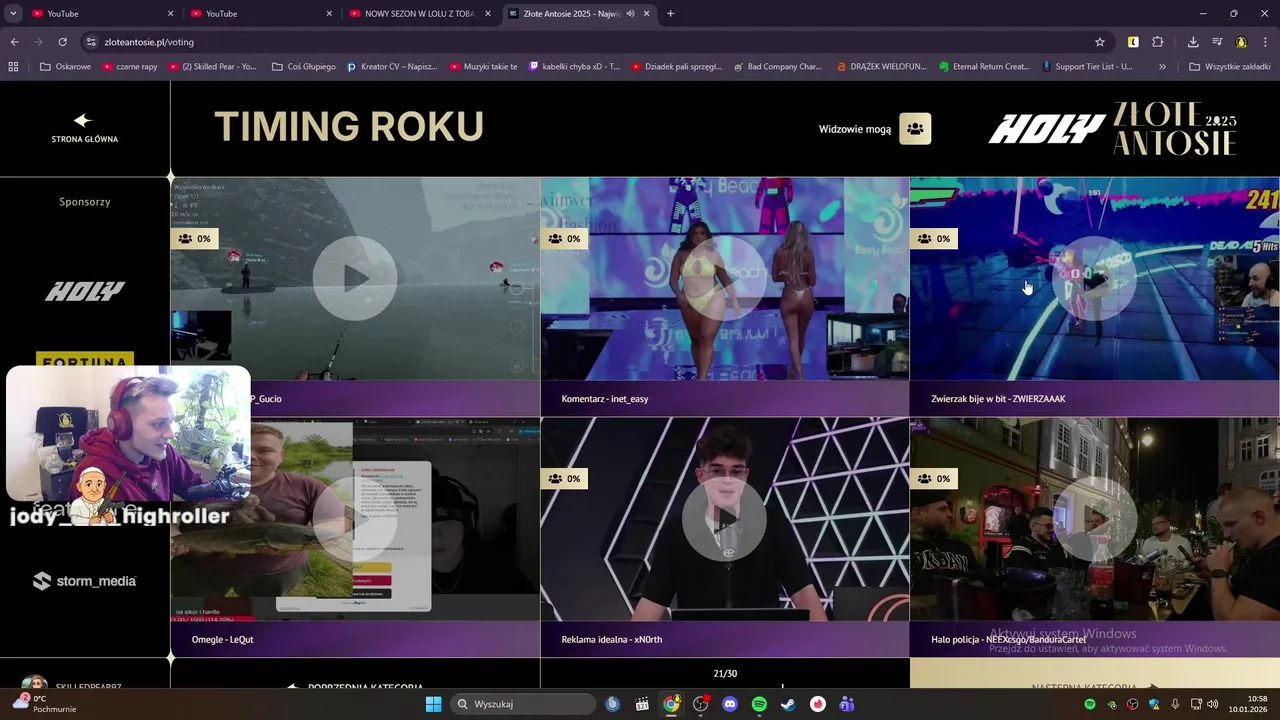
Task: Open the Eternal Return bookmark
Action: (985, 67)
